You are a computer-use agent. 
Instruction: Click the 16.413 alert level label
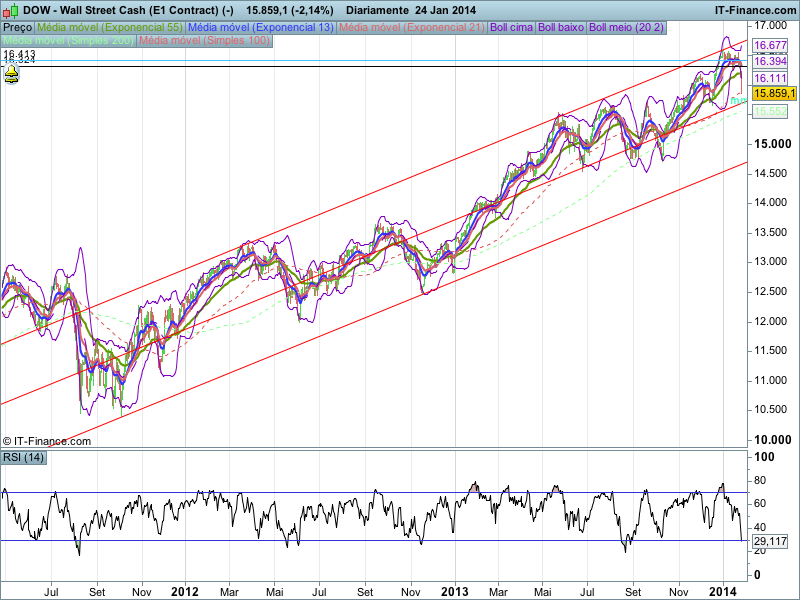[19, 53]
